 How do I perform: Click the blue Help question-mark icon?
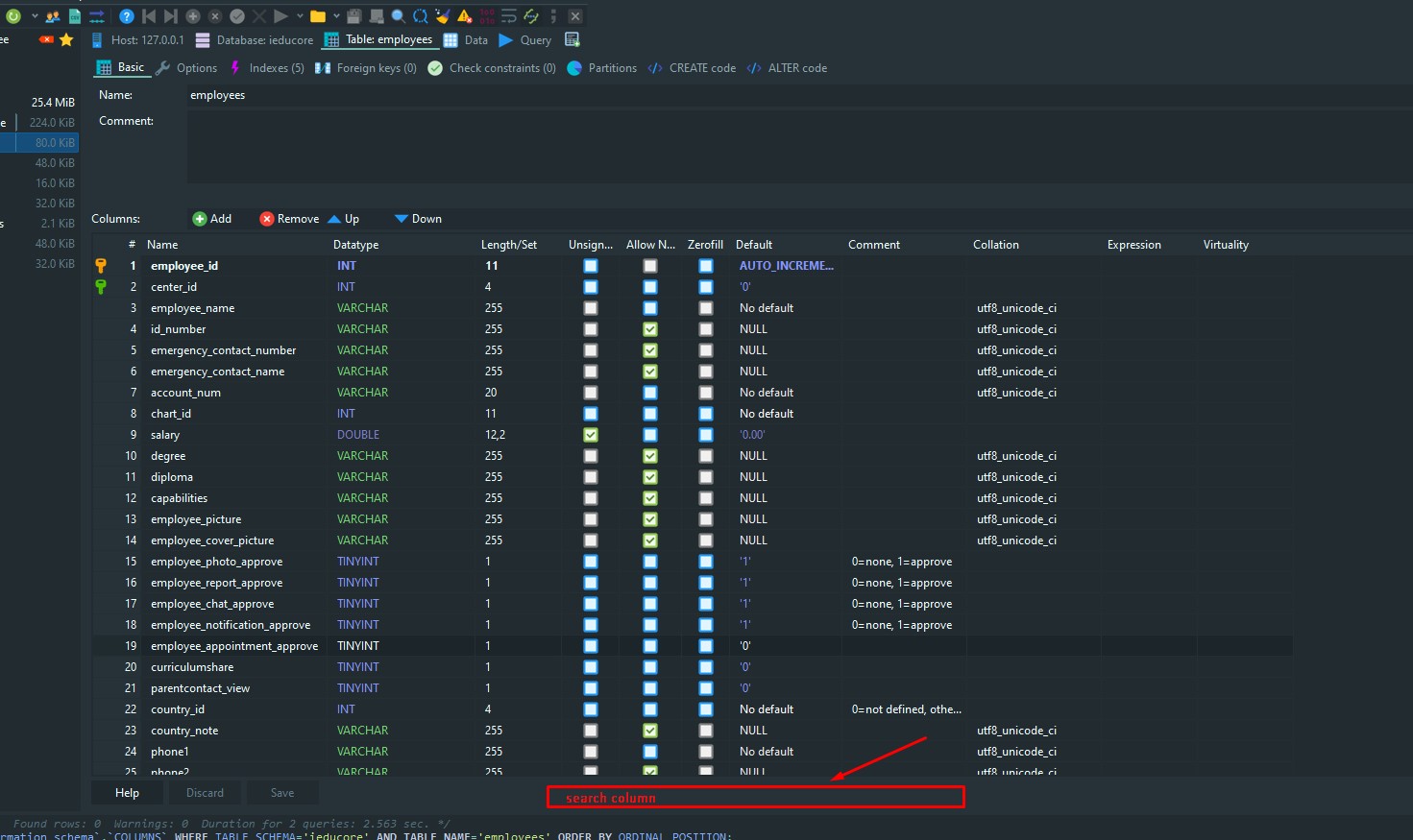(127, 16)
